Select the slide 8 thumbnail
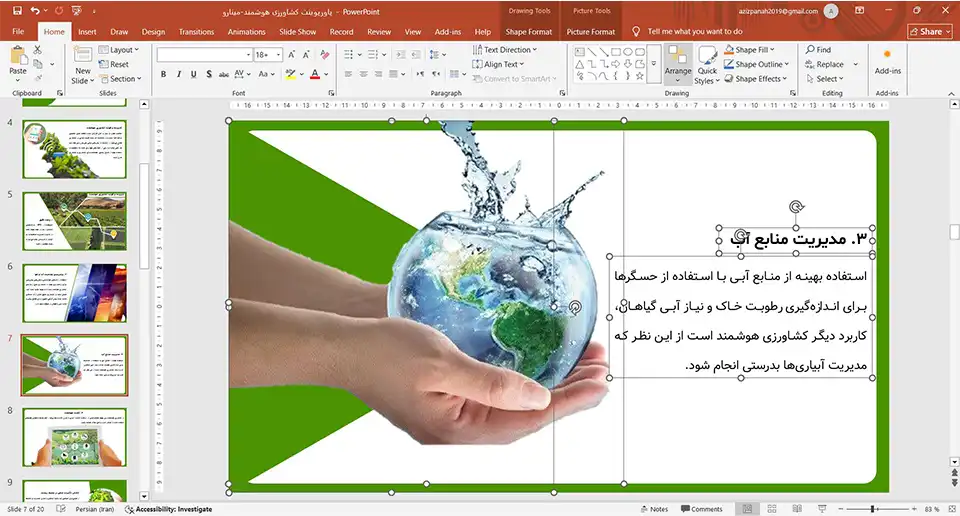The width and height of the screenshot is (960, 516). pos(75,438)
